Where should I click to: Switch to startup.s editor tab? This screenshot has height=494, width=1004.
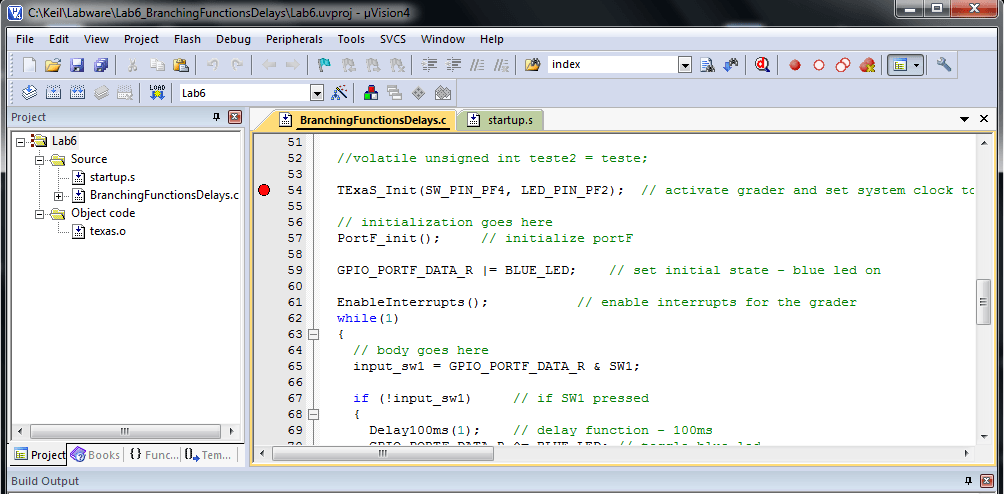(x=502, y=120)
